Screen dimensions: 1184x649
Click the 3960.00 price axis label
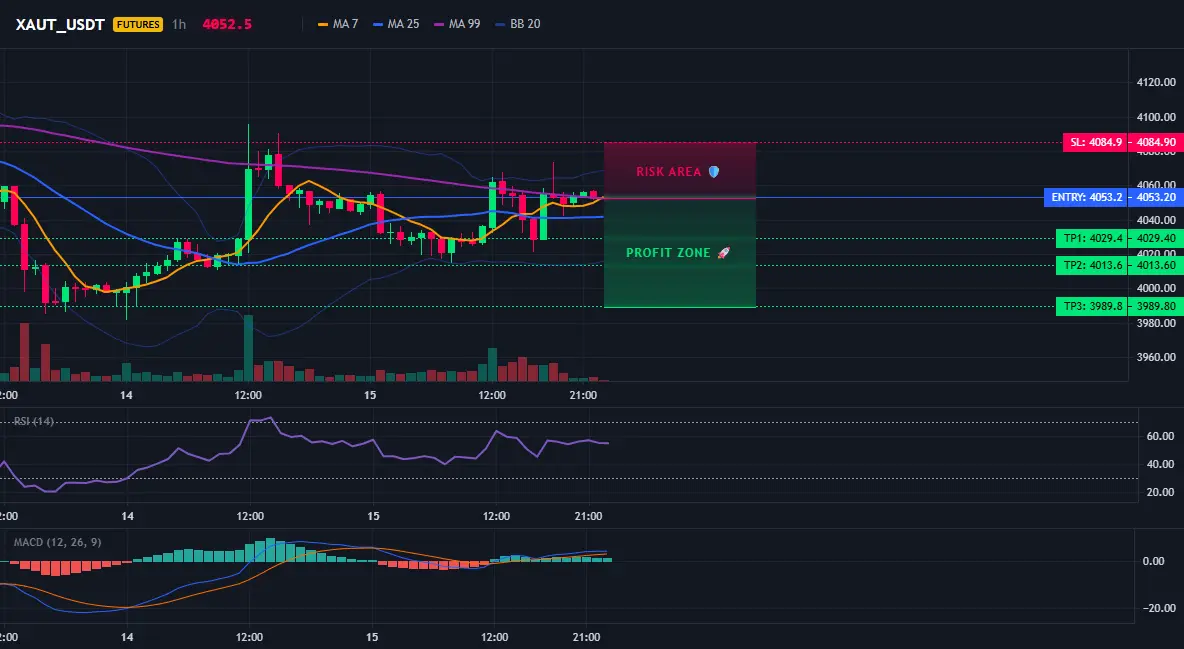click(1156, 357)
